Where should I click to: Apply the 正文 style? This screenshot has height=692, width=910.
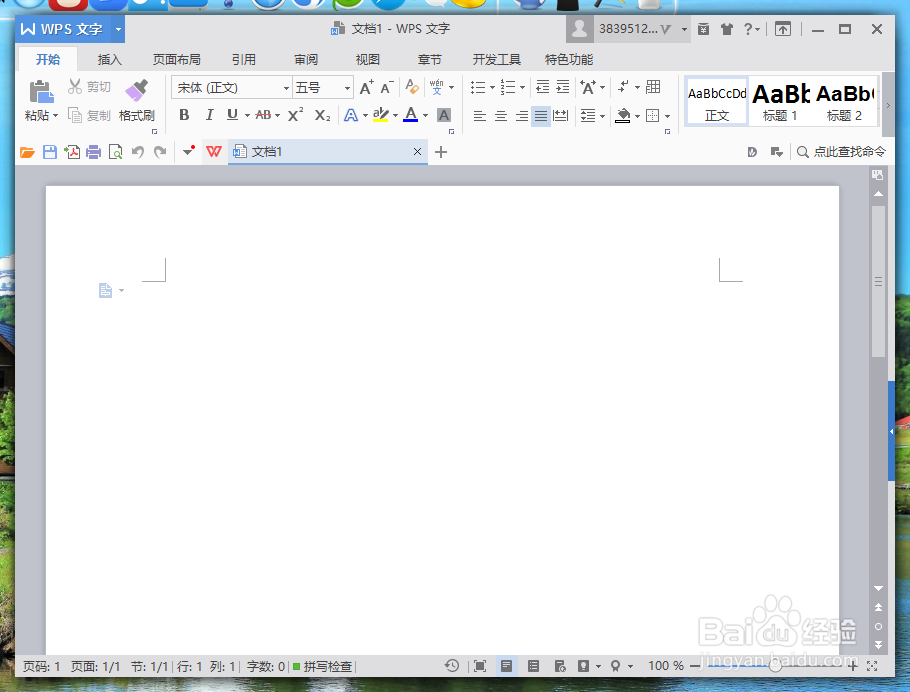point(717,102)
